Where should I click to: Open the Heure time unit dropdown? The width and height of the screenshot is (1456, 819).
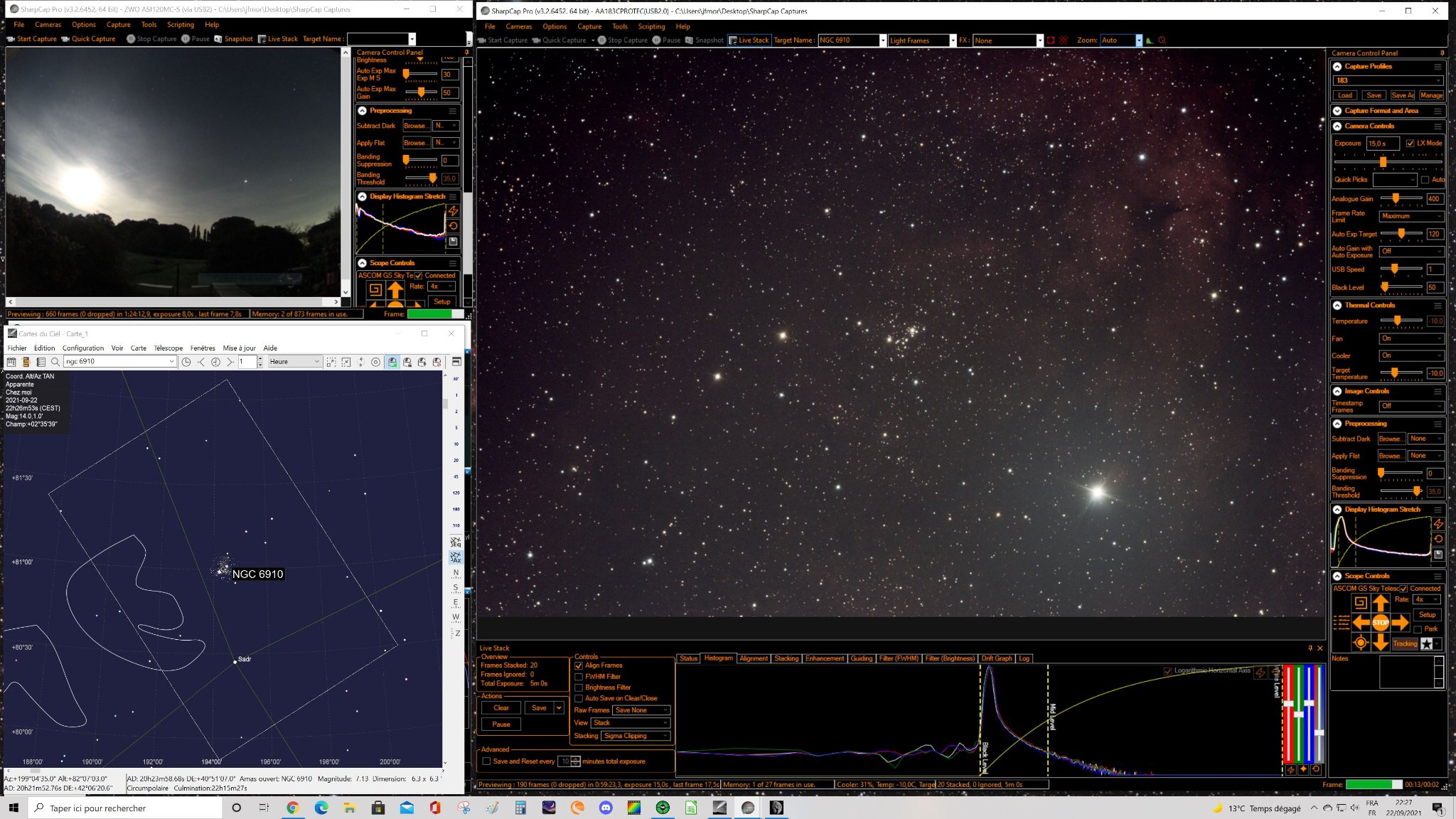294,362
